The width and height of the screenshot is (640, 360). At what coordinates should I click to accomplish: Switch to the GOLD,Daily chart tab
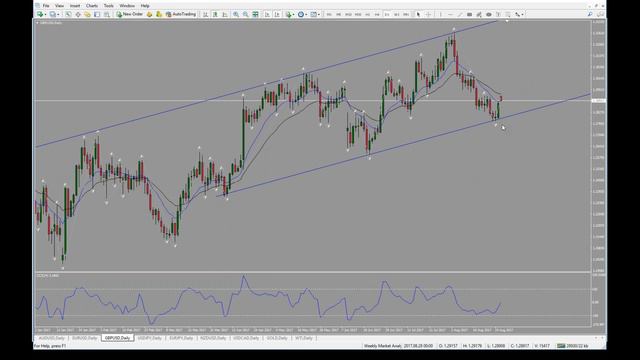tap(277, 338)
